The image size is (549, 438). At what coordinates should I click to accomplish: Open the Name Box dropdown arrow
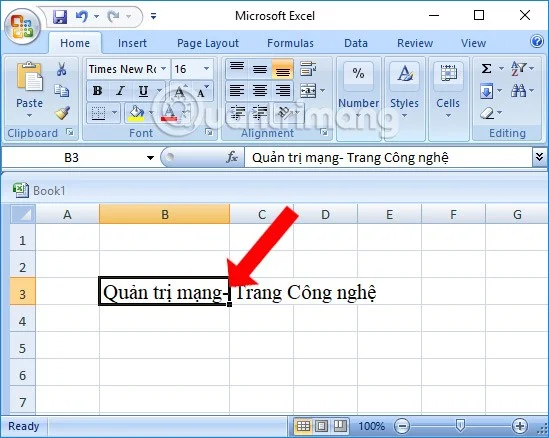click(x=151, y=158)
